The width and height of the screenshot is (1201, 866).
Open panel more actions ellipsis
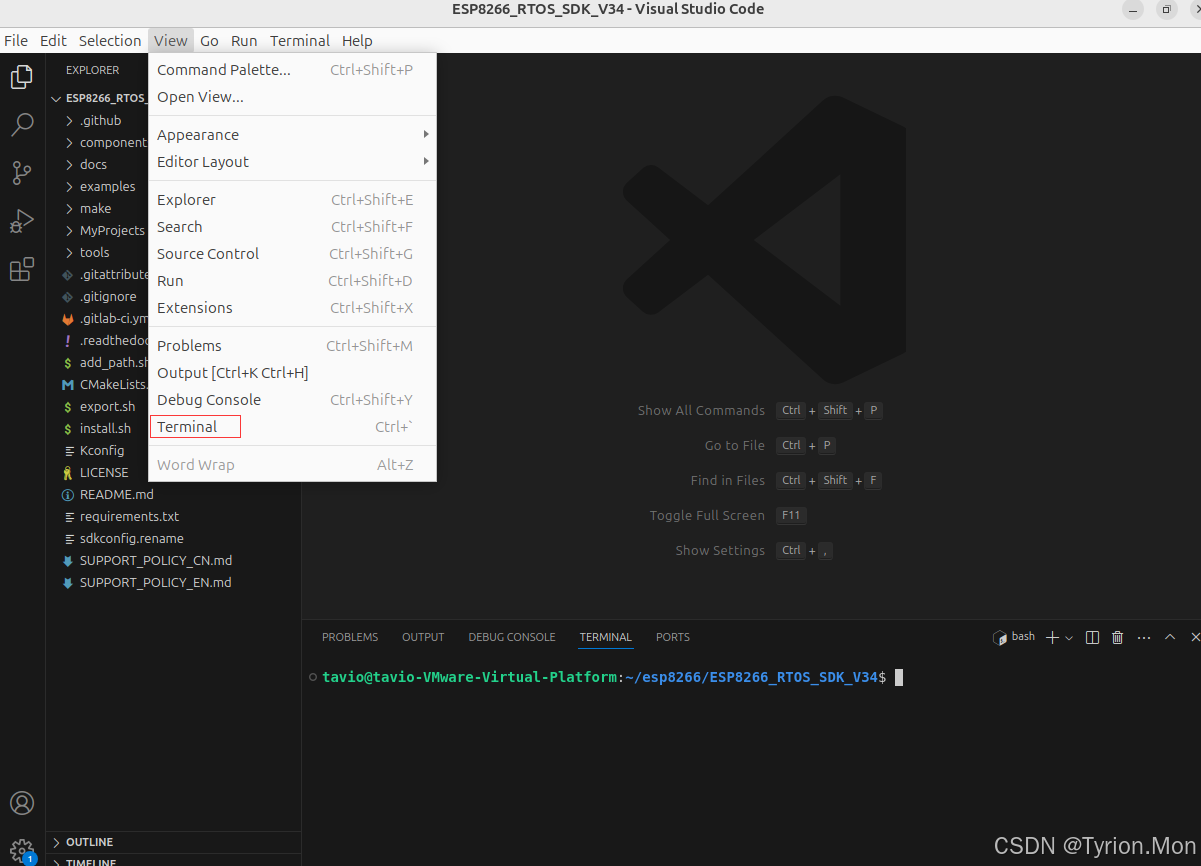coord(1144,637)
